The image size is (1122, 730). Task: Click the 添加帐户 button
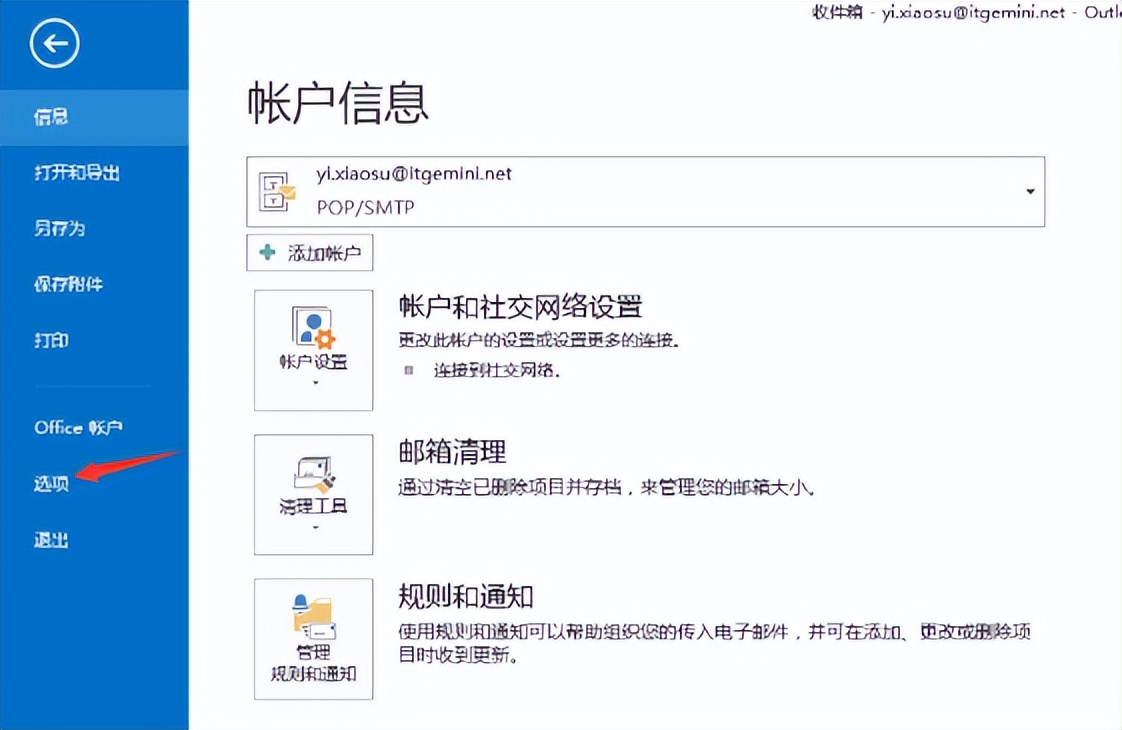pos(310,252)
